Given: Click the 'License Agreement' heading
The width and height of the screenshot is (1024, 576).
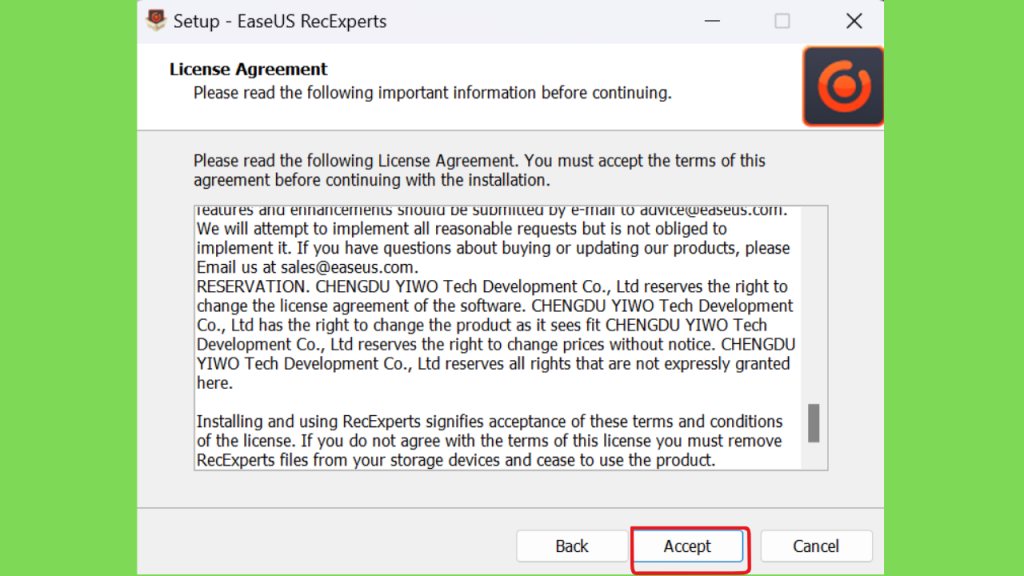Looking at the screenshot, I should 248,69.
